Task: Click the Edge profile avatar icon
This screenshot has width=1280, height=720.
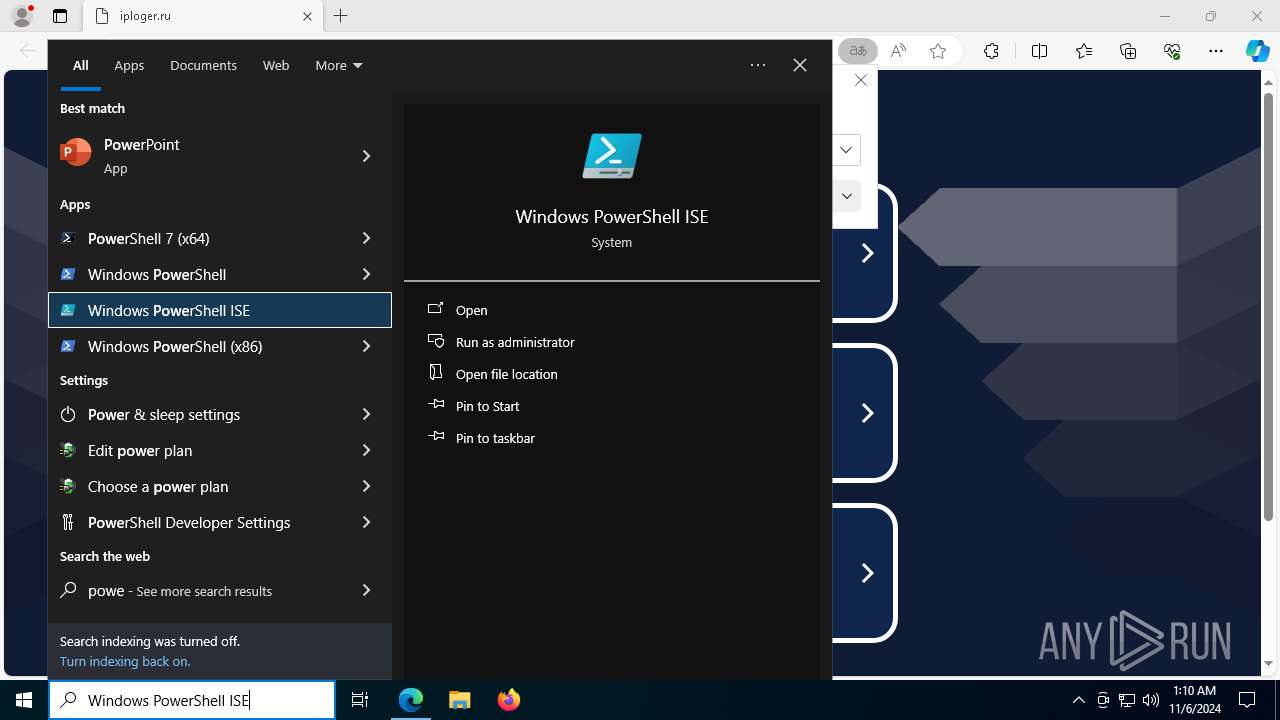Action: coord(22,16)
